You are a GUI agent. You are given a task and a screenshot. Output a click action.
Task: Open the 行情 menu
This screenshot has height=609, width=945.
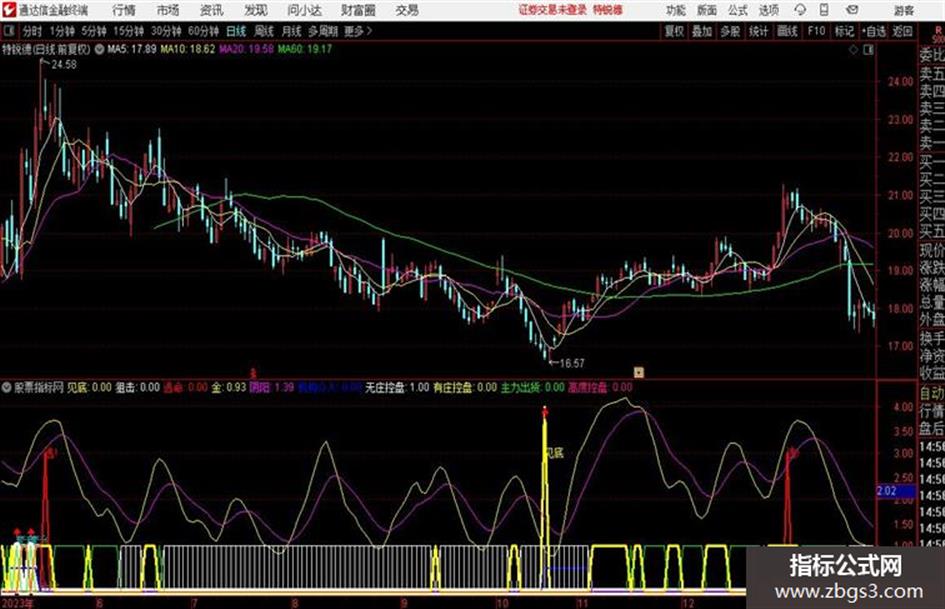coord(124,10)
